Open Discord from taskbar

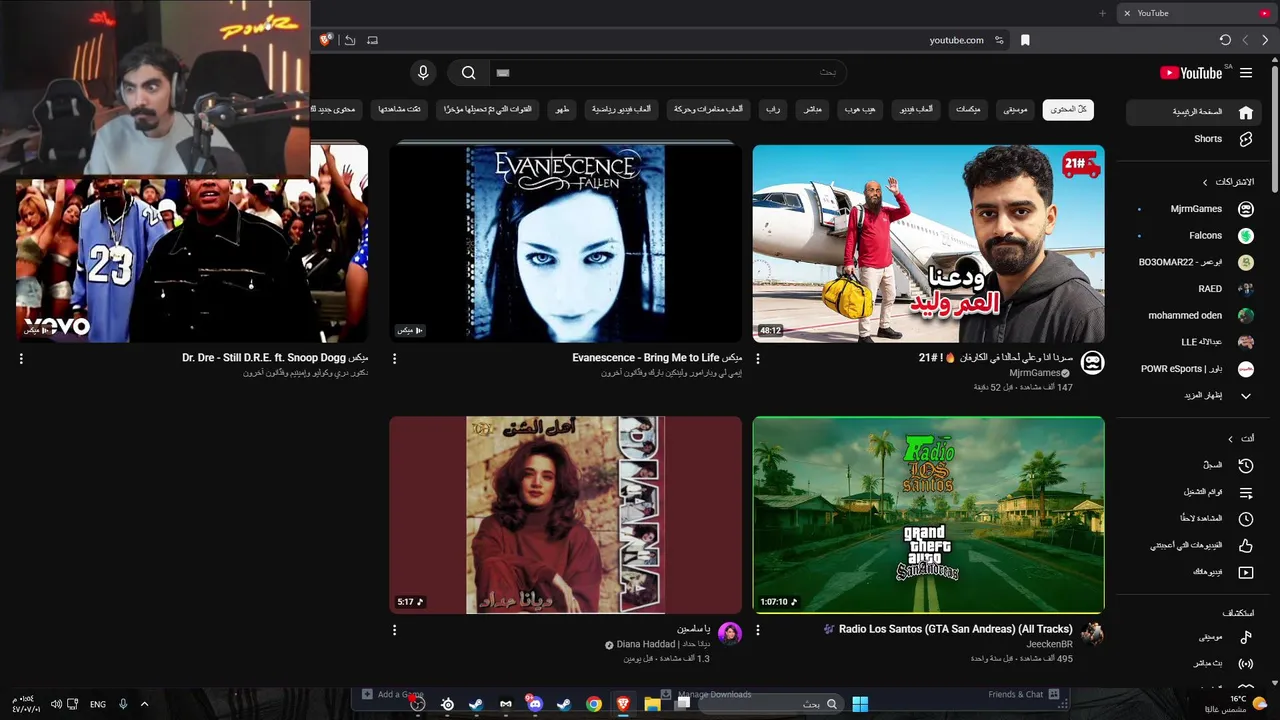click(x=535, y=704)
